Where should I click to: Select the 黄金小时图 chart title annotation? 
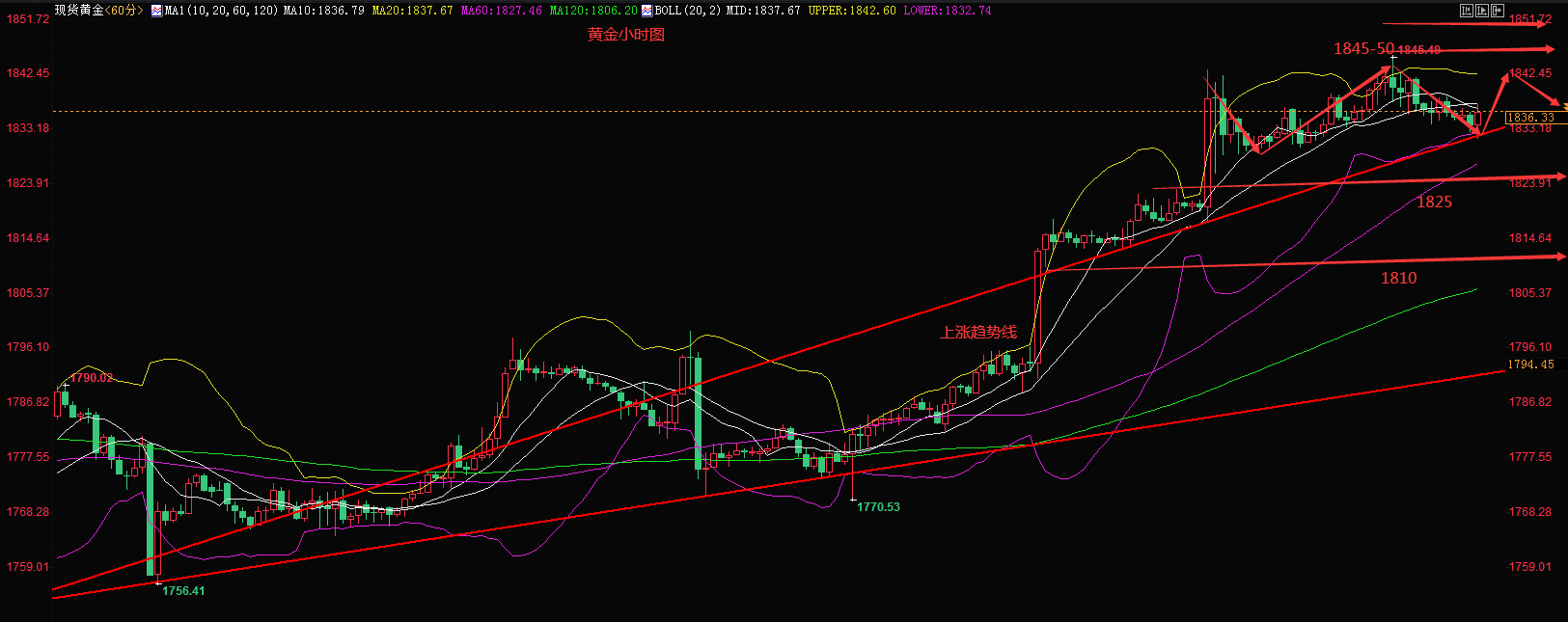[626, 35]
